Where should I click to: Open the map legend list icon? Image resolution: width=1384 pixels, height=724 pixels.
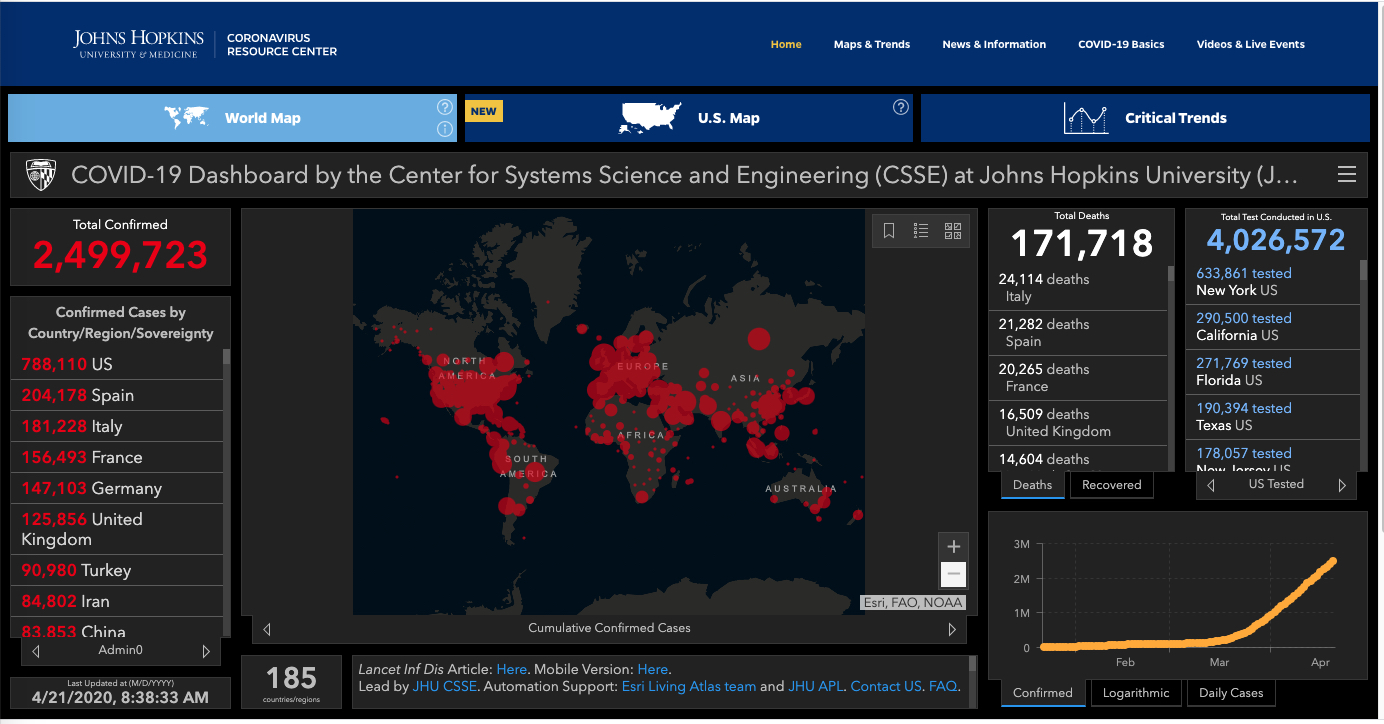point(921,231)
